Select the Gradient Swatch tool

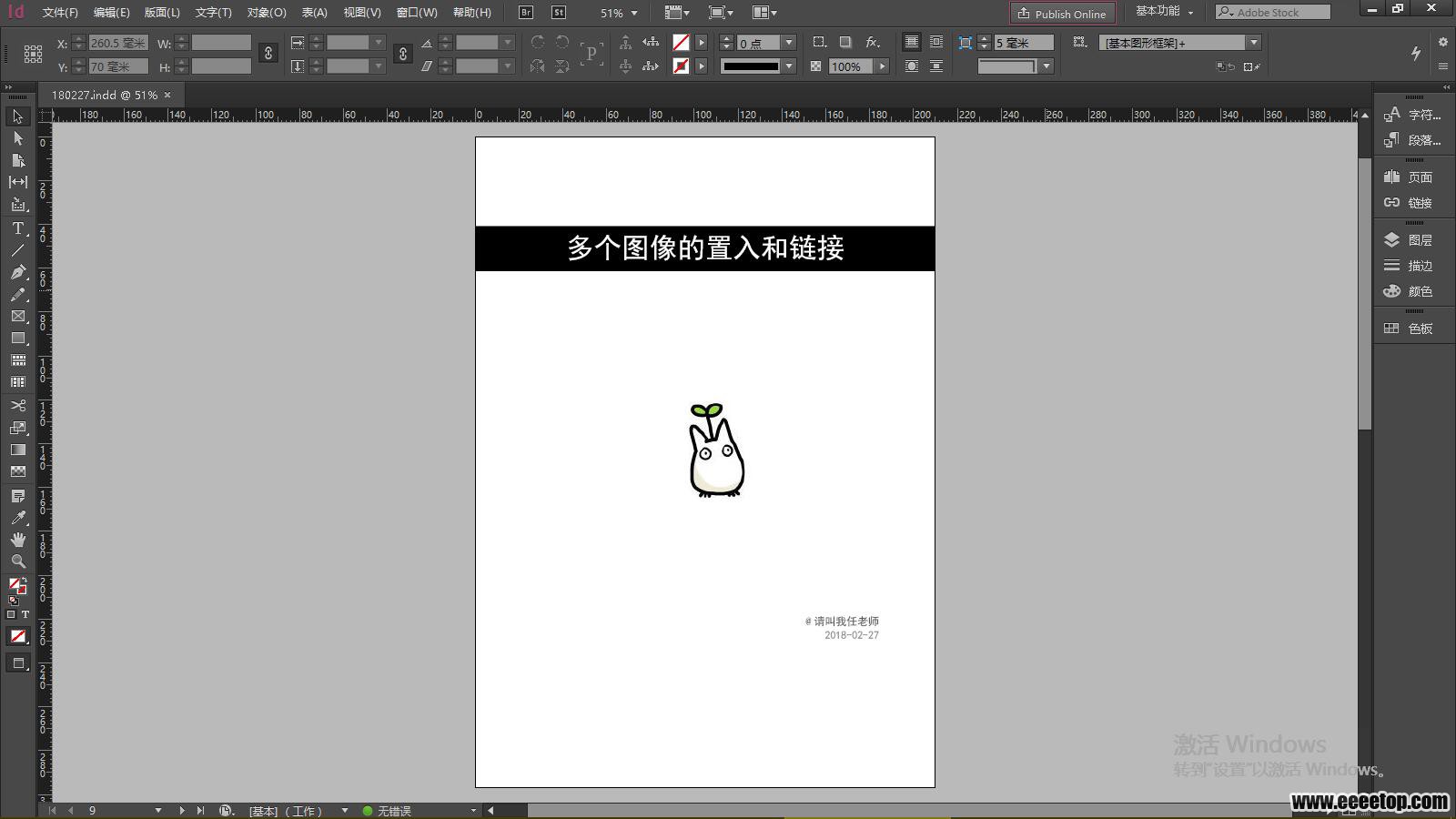click(17, 450)
